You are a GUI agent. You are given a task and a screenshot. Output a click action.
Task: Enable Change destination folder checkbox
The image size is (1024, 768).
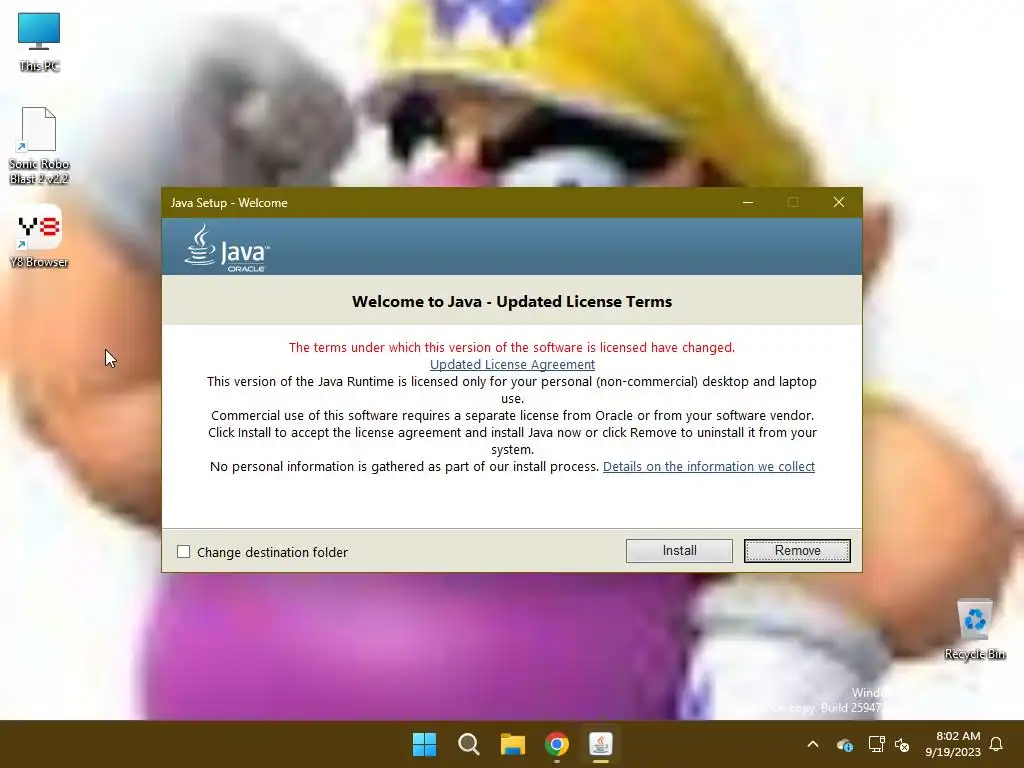click(184, 552)
